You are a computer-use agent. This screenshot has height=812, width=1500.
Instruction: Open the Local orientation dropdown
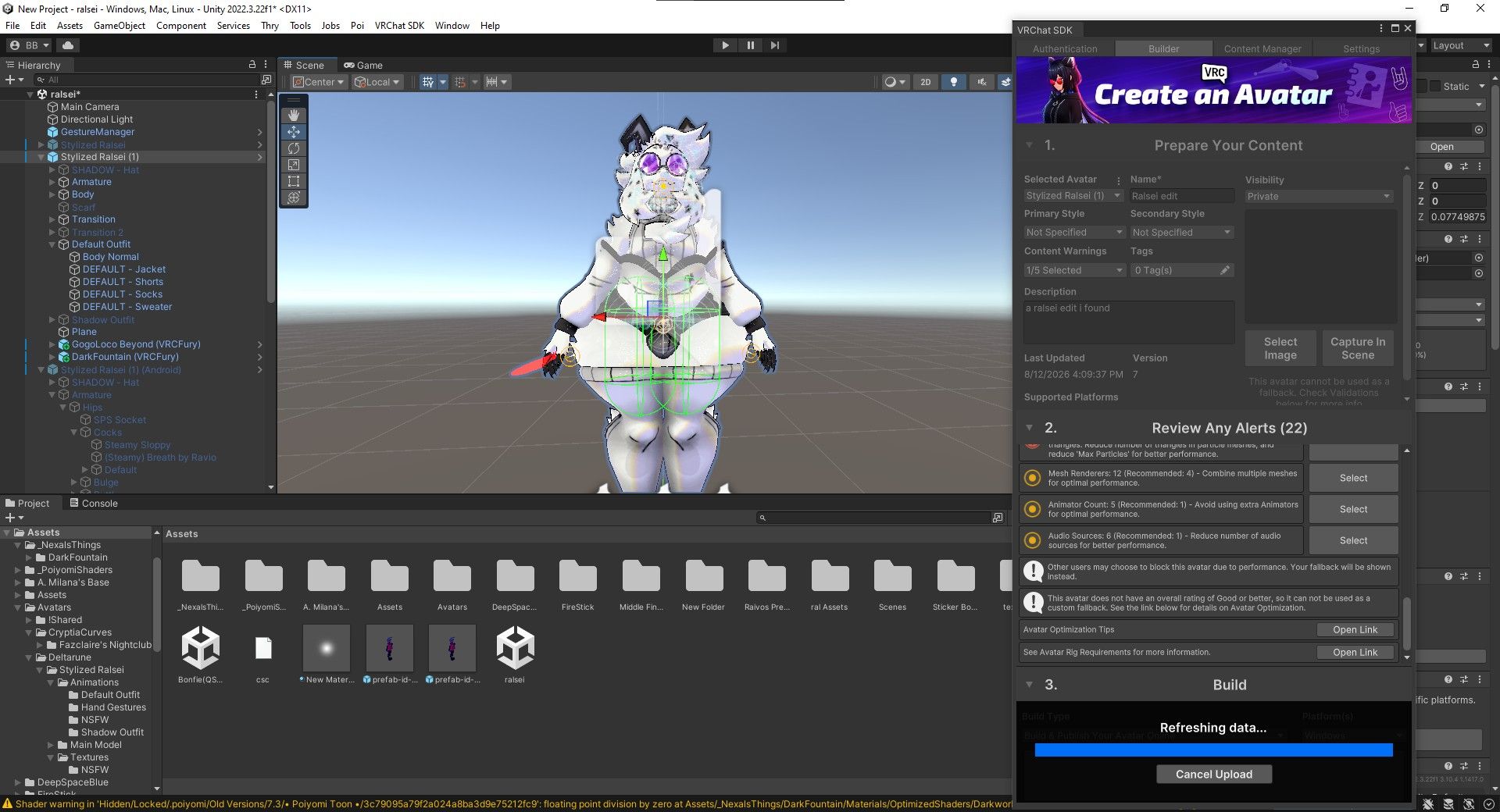pos(377,82)
